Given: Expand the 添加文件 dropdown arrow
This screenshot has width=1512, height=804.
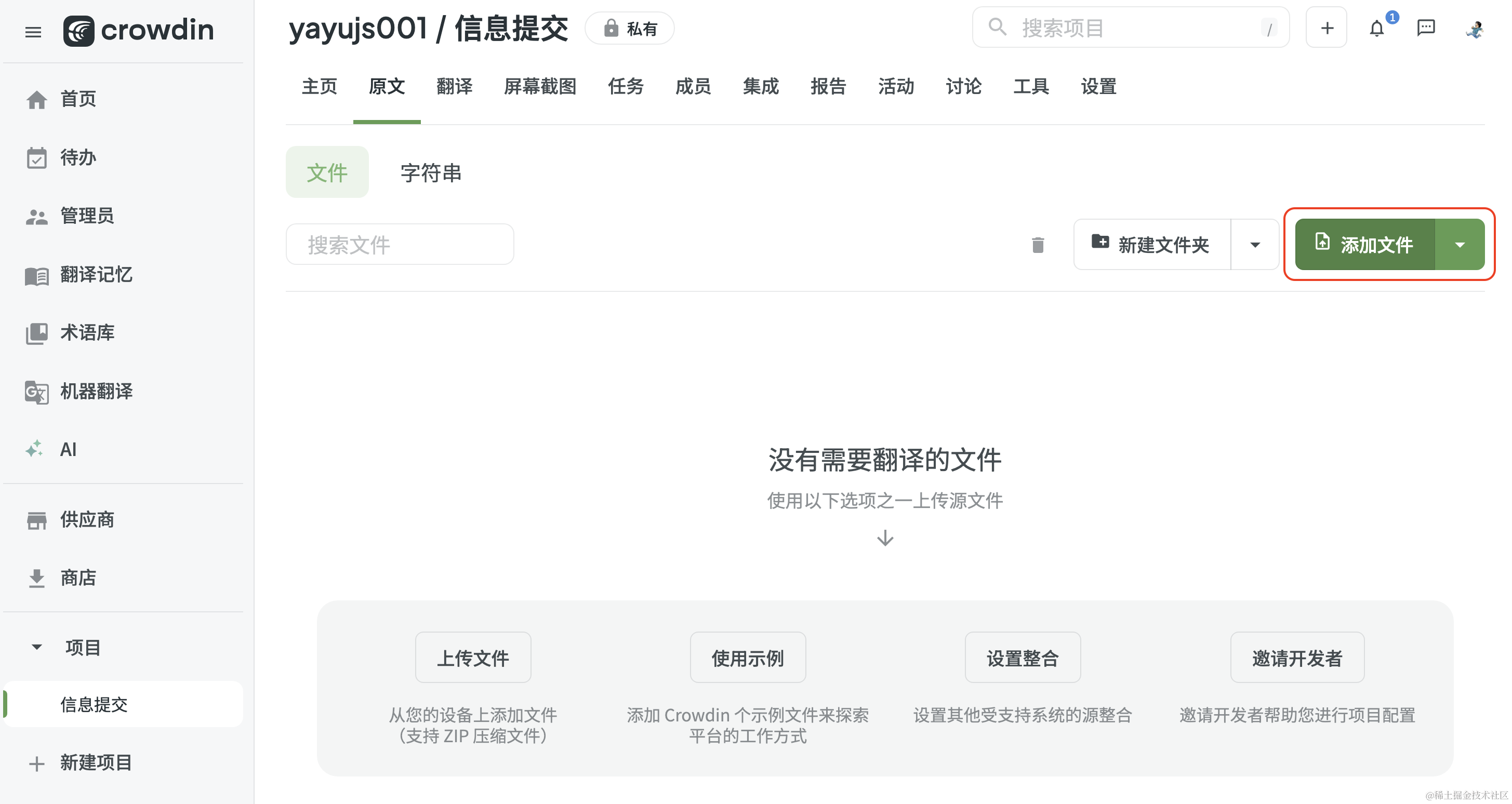Looking at the screenshot, I should [x=1460, y=245].
